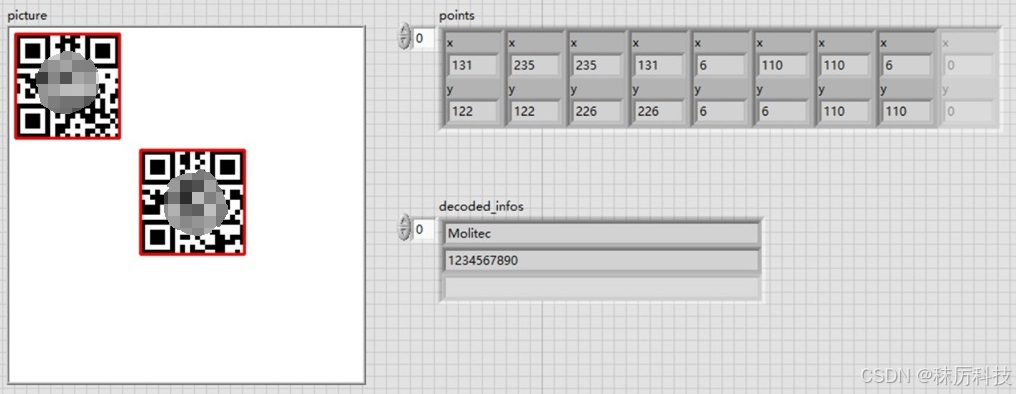Click y value 226 paired with x 235
This screenshot has height=394, width=1016.
[596, 111]
